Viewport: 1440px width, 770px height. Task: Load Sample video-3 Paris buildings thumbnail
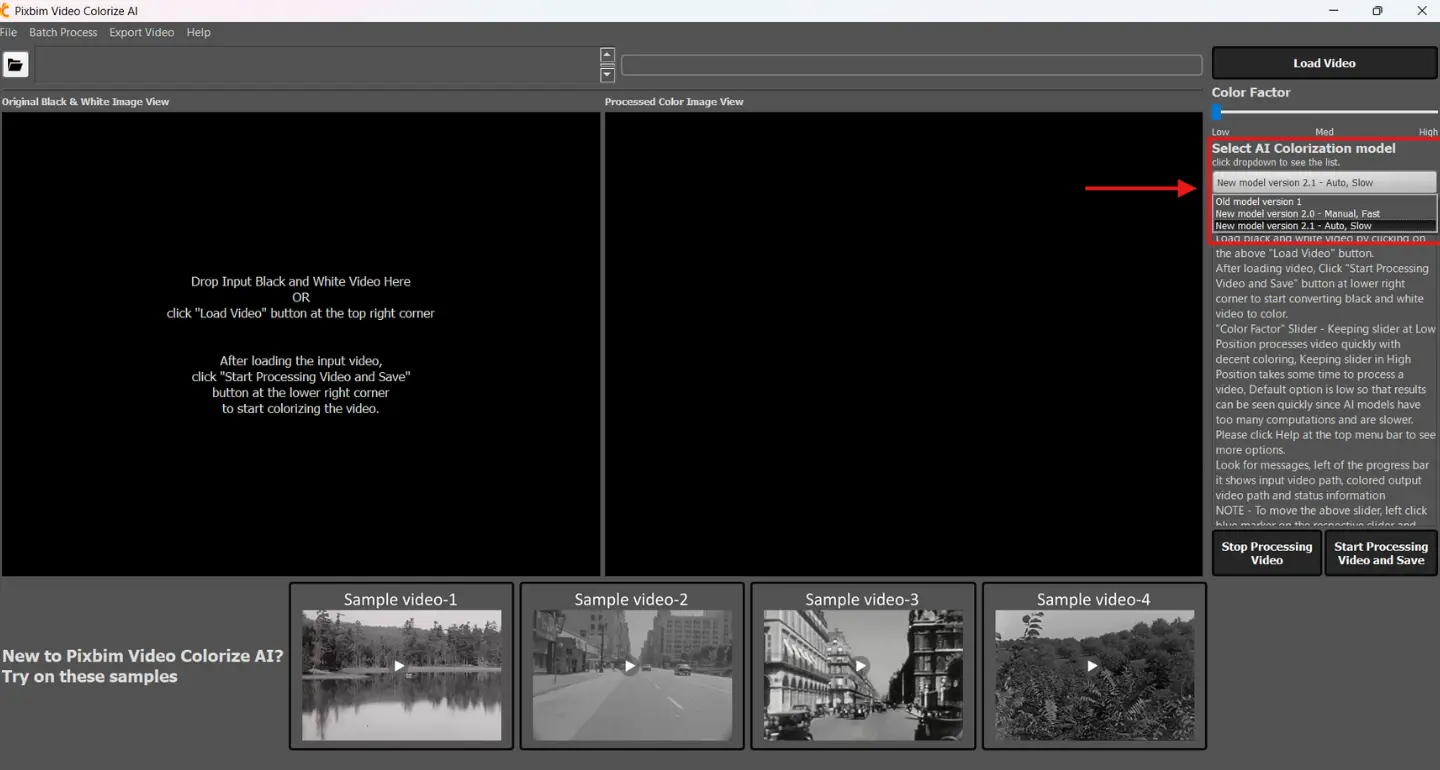(x=863, y=666)
